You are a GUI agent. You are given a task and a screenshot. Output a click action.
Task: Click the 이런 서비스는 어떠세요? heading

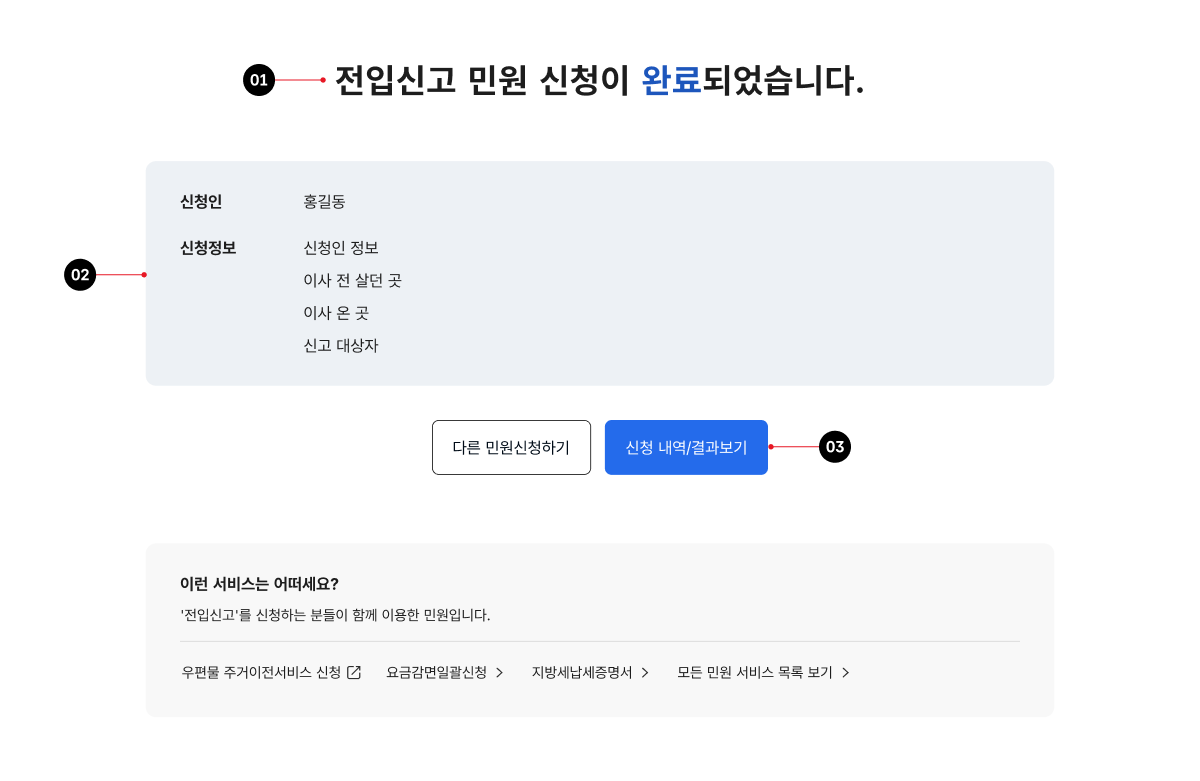point(259,584)
